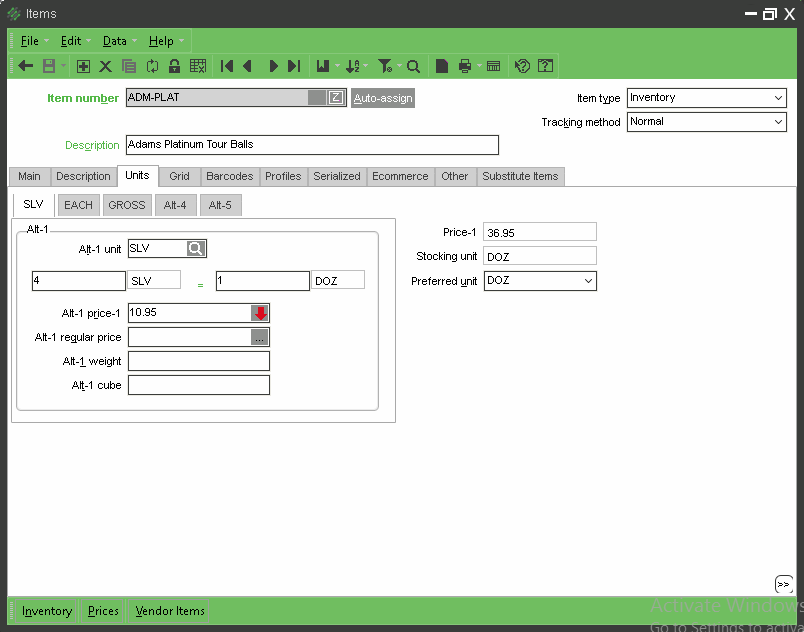This screenshot has height=632, width=804.
Task: Open the filter dropdown arrow
Action: point(399,66)
